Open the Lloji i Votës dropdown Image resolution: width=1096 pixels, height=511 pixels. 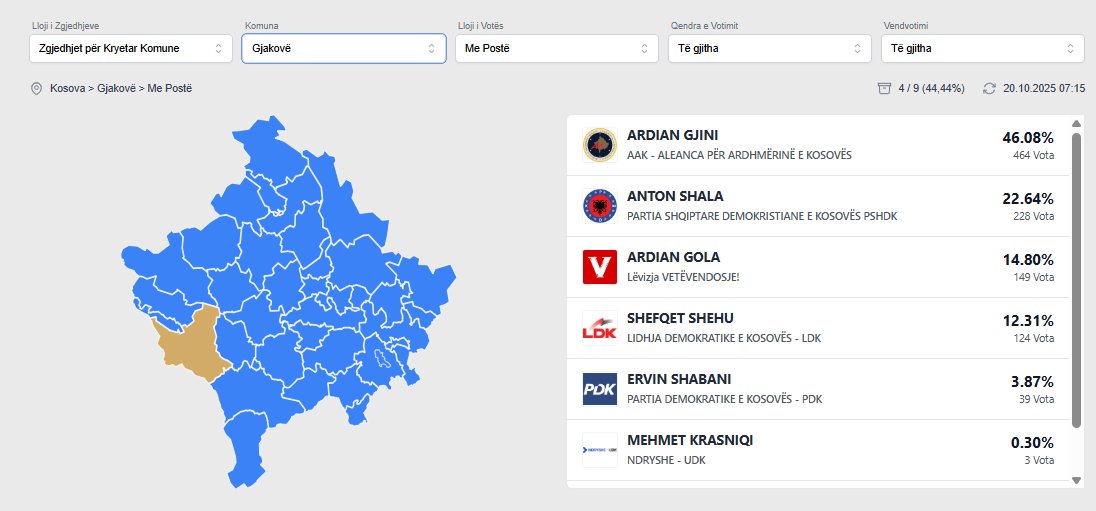click(557, 48)
